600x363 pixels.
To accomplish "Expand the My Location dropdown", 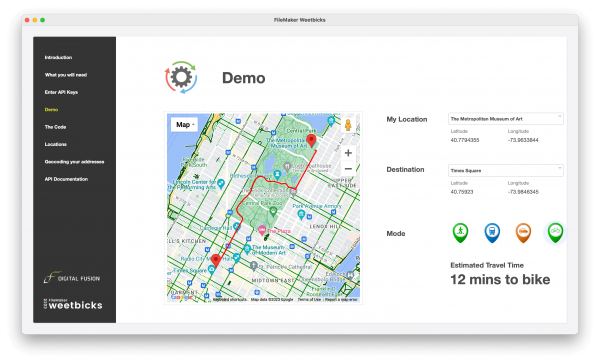I will 505,119.
